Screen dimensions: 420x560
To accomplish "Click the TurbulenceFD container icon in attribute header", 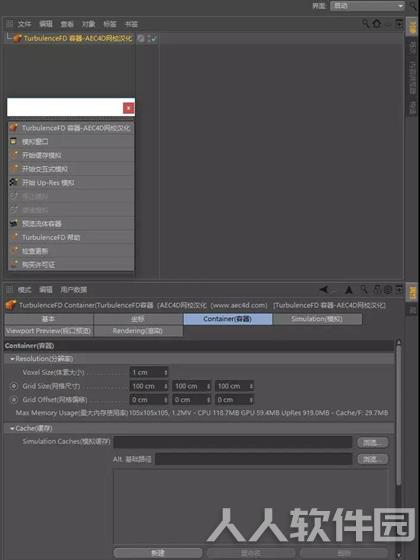I will 11,305.
